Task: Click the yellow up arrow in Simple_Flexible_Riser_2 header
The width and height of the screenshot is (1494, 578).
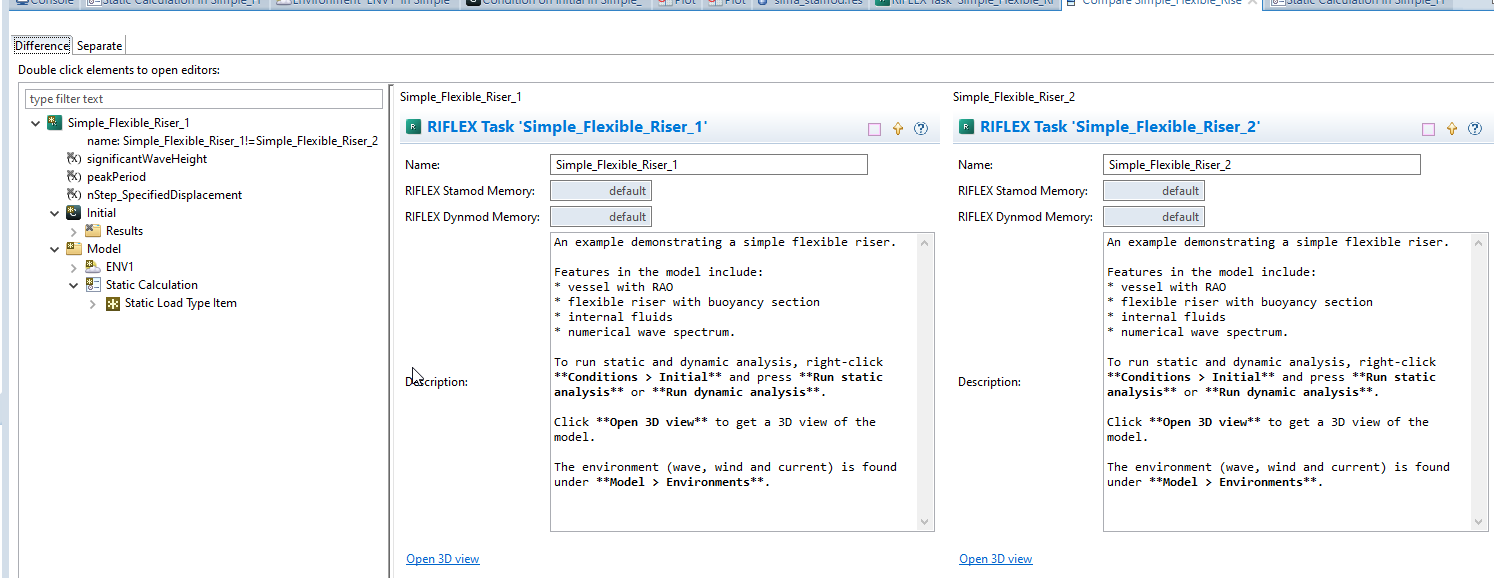Action: 1451,128
